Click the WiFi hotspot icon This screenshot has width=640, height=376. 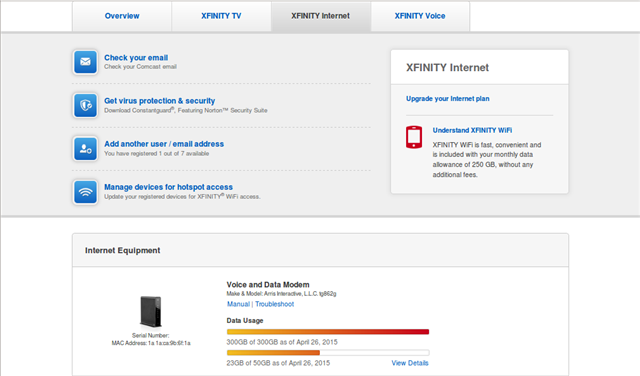85,192
